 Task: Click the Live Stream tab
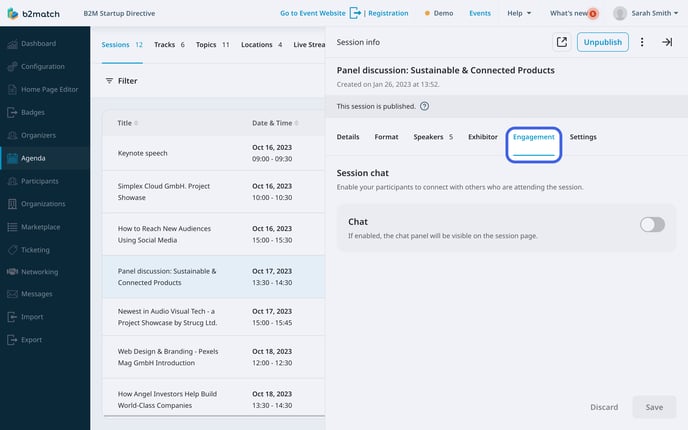click(x=309, y=45)
